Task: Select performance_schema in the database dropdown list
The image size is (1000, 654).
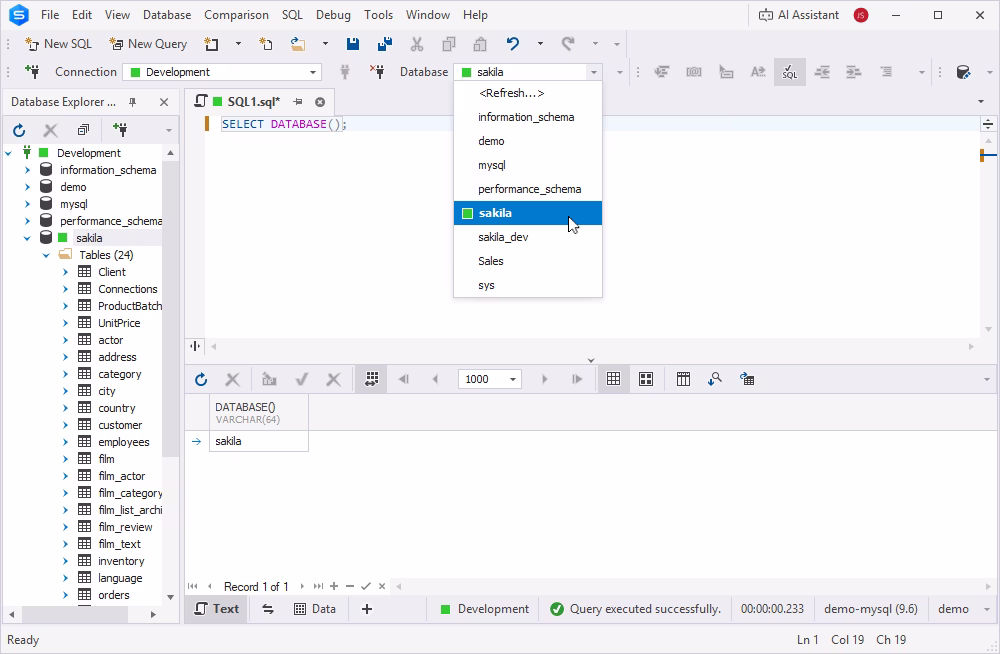Action: (x=528, y=189)
